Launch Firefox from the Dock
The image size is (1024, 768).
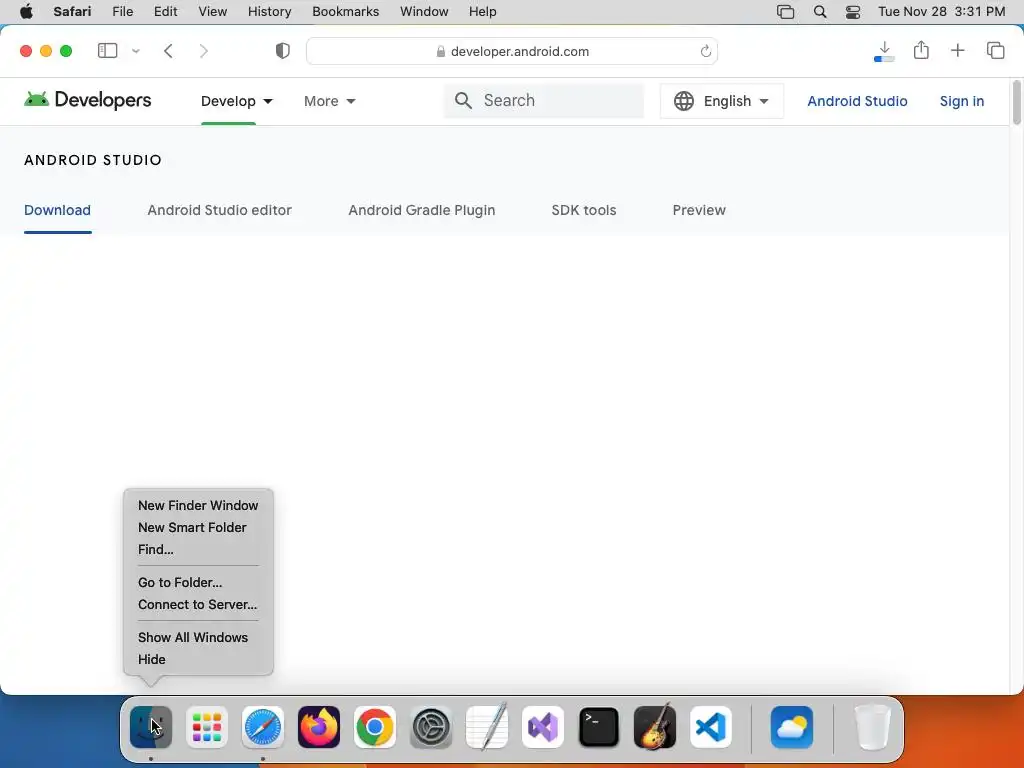[x=319, y=727]
